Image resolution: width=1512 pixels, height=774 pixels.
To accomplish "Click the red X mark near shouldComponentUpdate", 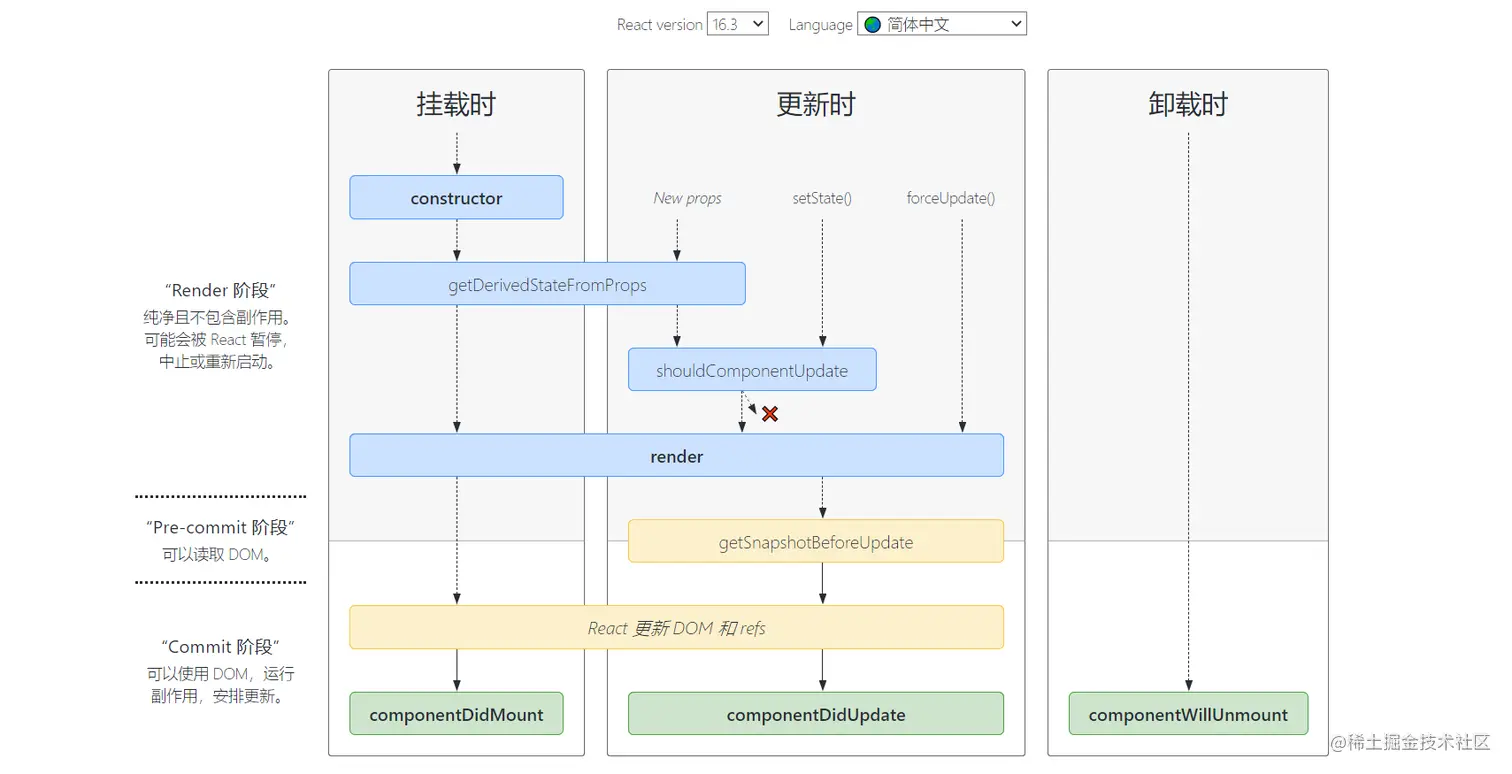I will tap(770, 414).
